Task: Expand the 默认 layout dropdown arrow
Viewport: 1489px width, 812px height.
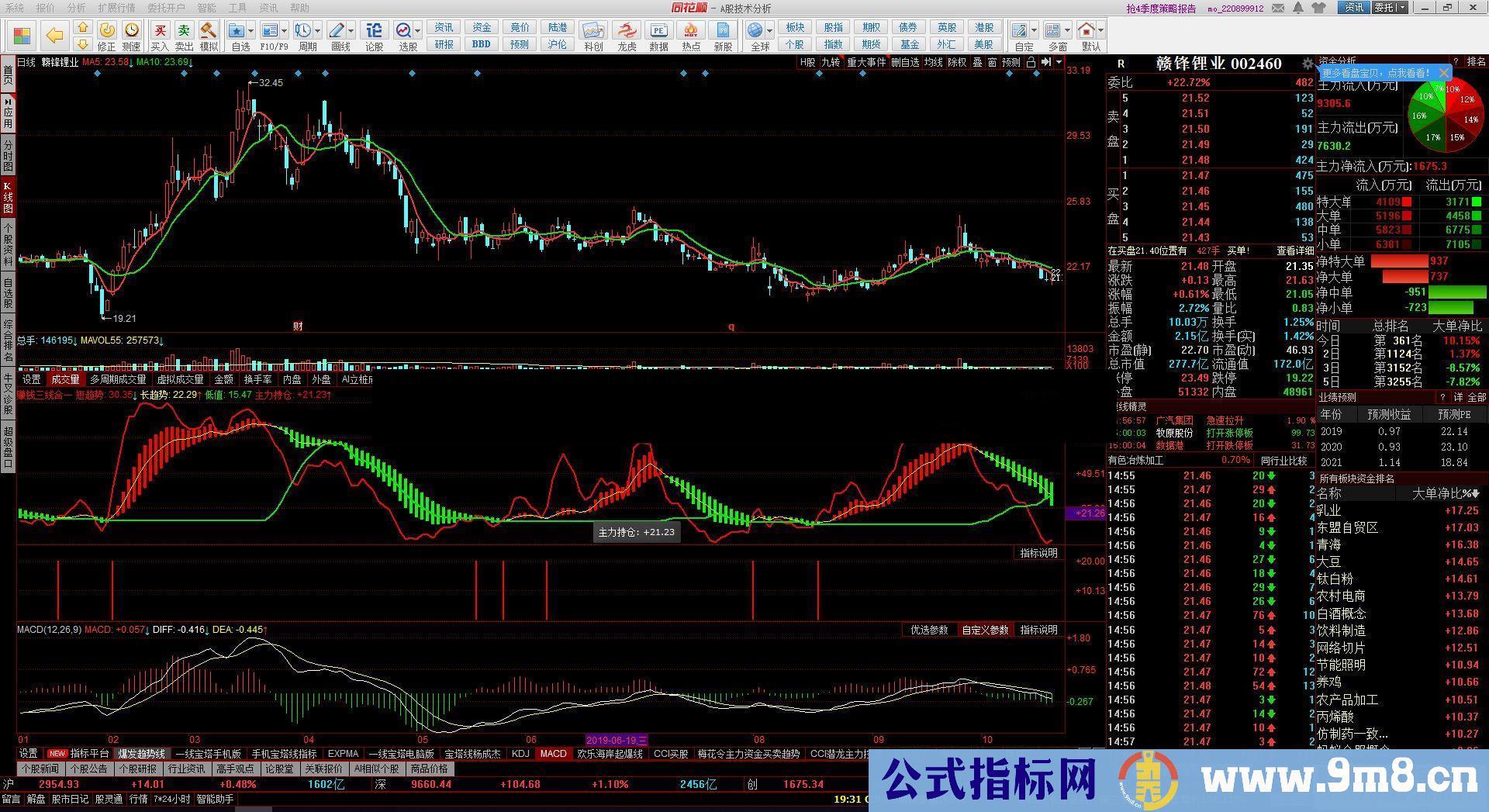Action: point(1100,31)
